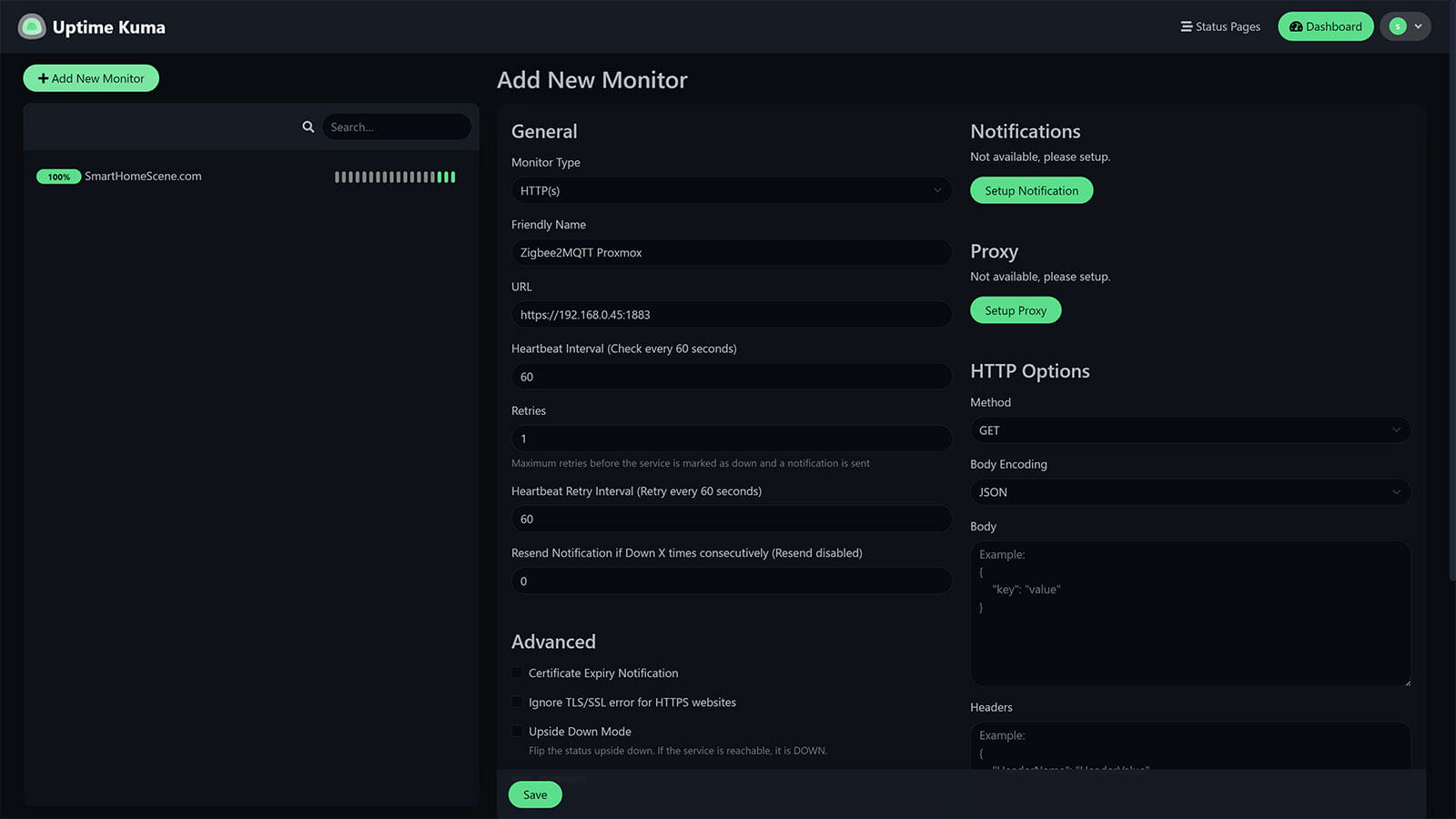This screenshot has width=1456, height=819.
Task: Click the search magnifier icon in the sidebar
Action: tap(308, 126)
